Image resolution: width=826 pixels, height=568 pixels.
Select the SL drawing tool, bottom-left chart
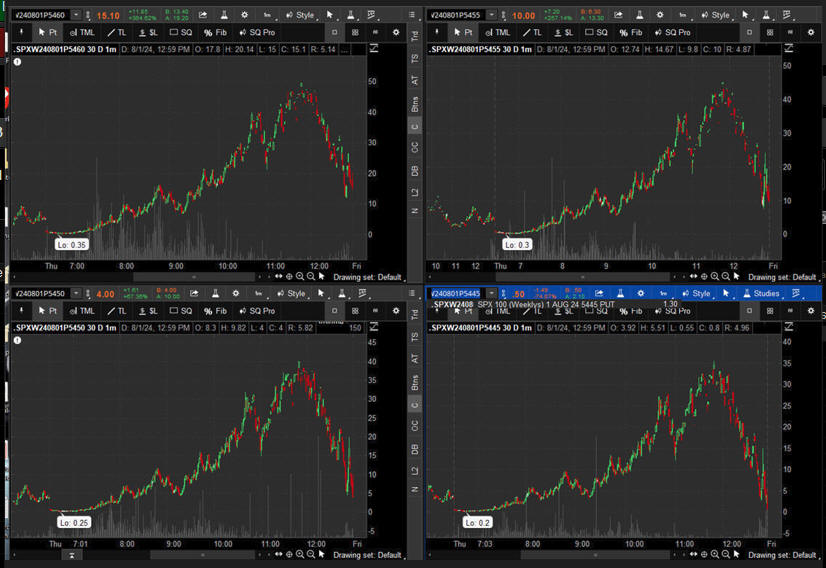point(150,311)
